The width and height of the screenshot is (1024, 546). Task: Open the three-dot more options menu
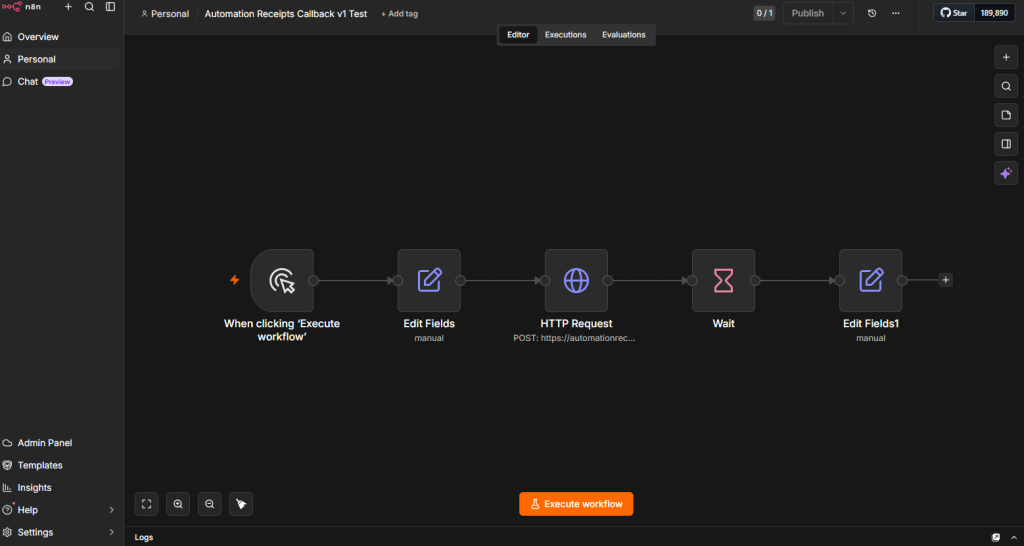tap(895, 13)
